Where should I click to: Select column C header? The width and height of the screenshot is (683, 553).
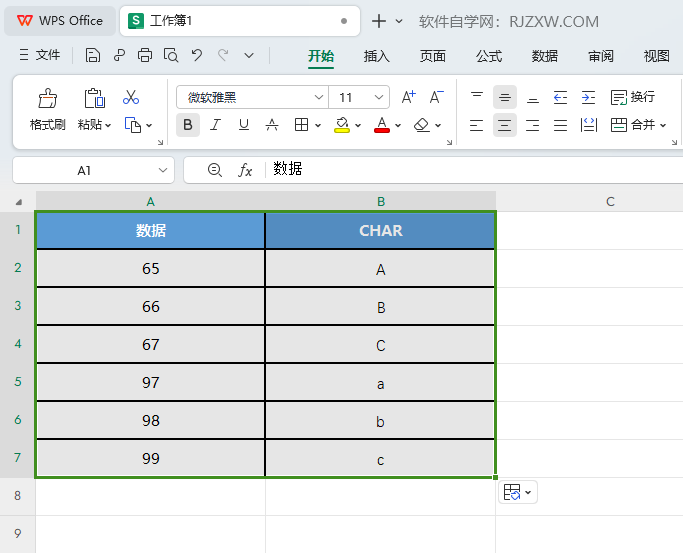(610, 202)
